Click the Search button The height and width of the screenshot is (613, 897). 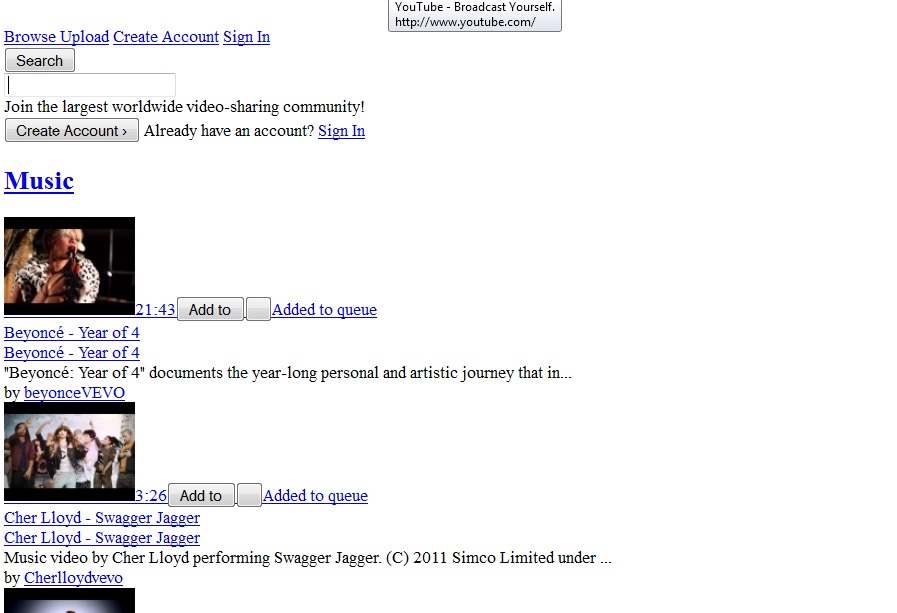point(39,61)
